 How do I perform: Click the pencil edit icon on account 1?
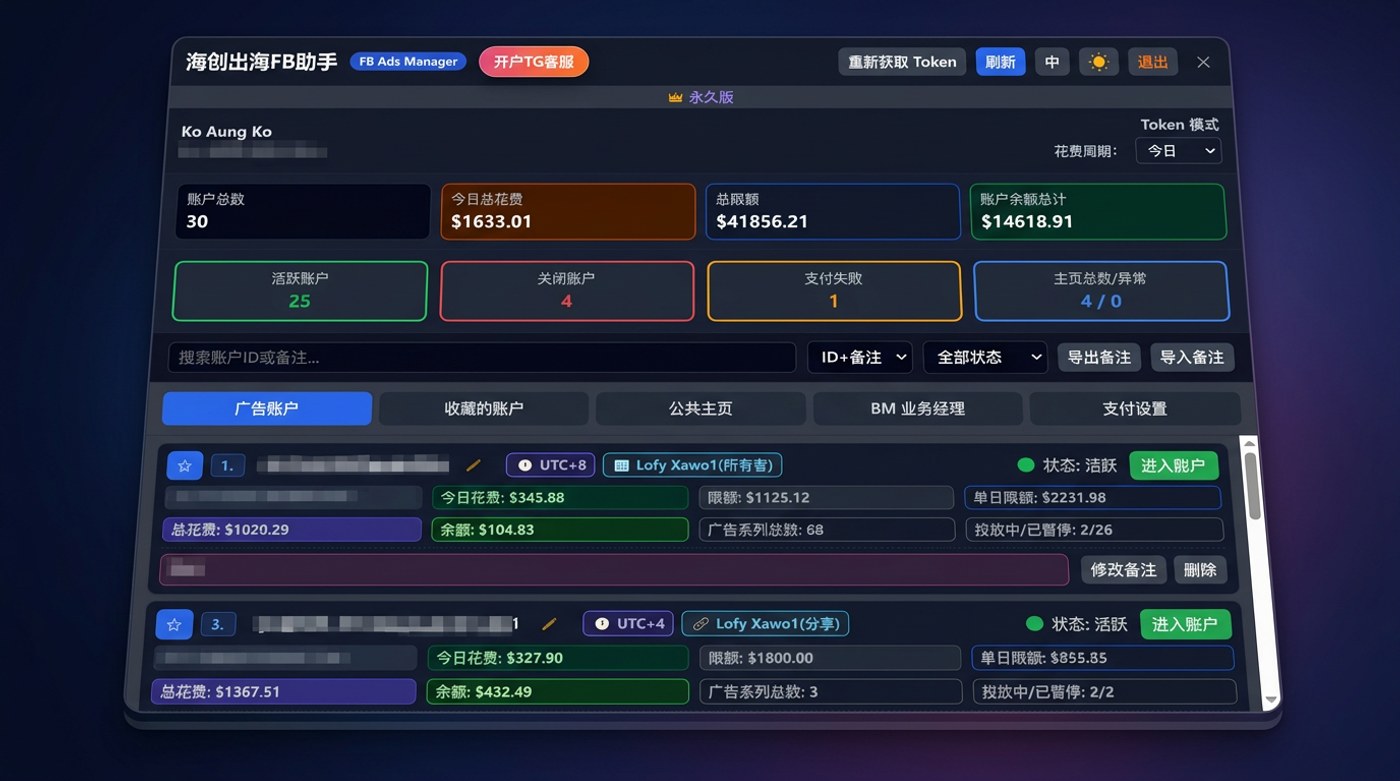point(474,465)
